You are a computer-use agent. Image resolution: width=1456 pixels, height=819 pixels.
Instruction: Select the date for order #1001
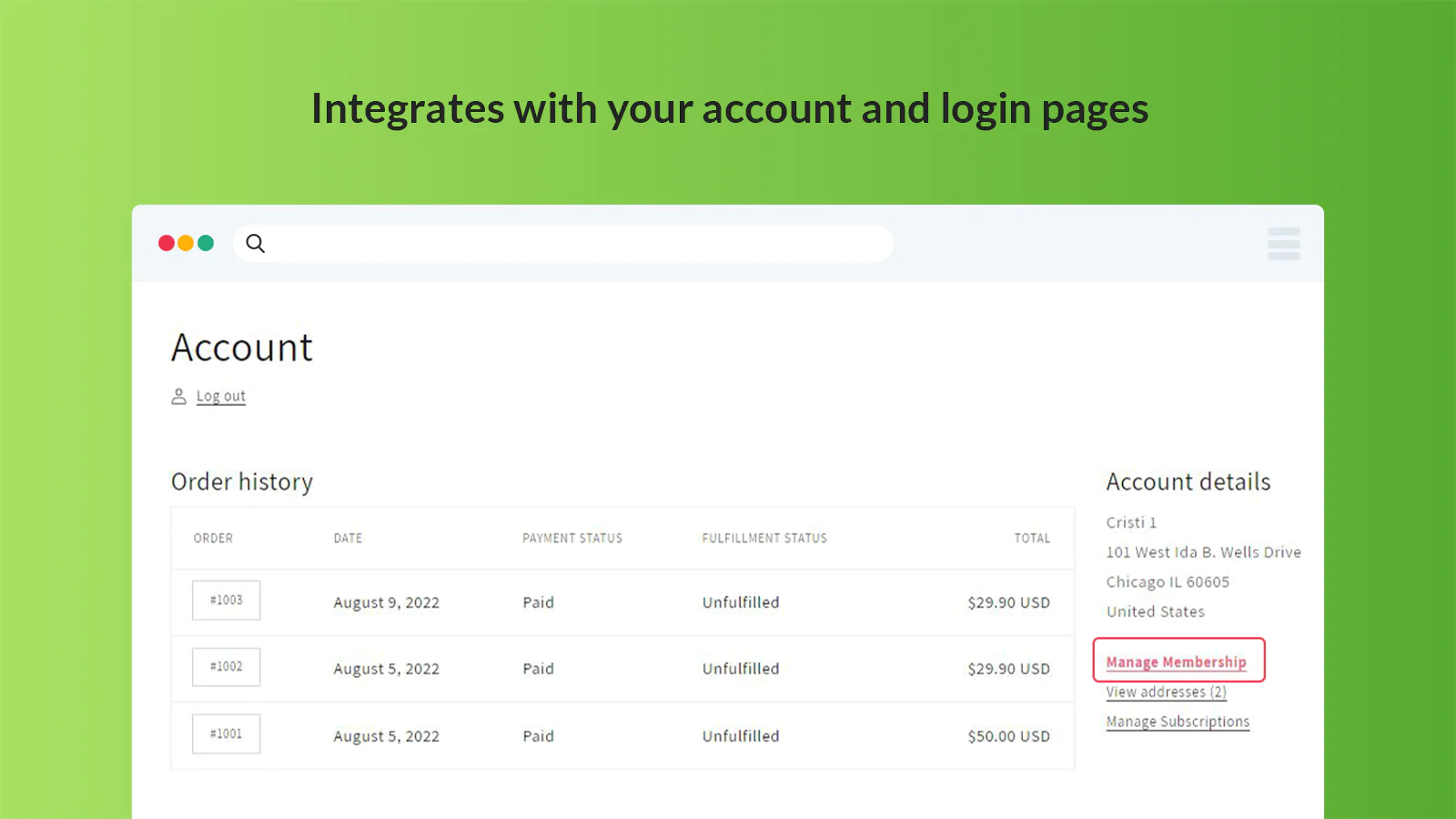point(386,737)
